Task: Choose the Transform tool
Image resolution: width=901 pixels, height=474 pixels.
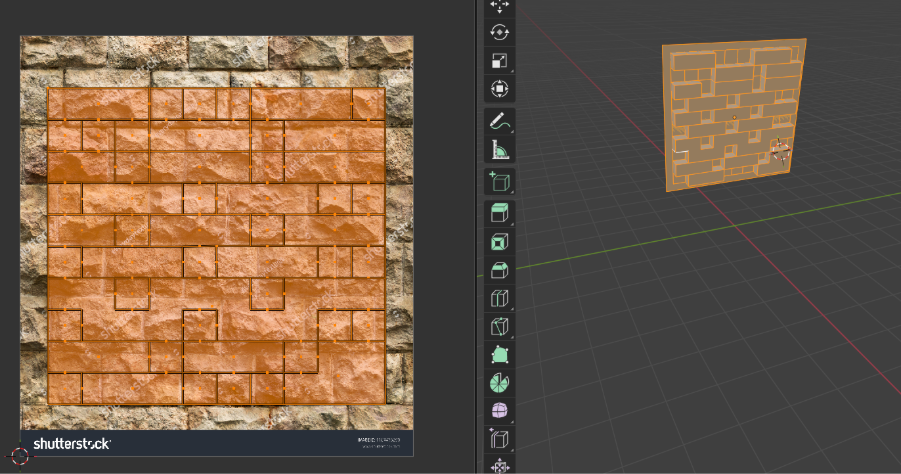Action: coord(498,89)
